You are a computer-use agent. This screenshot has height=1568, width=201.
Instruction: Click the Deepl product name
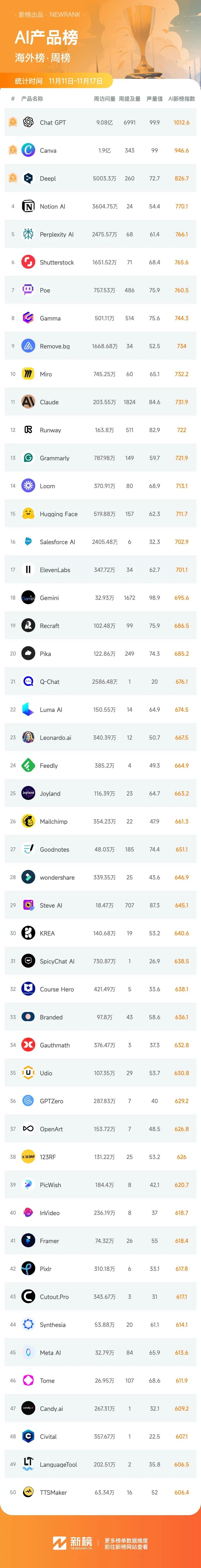[x=48, y=179]
